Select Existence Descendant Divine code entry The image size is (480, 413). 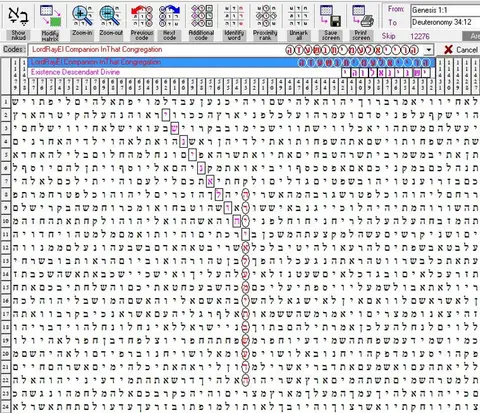click(231, 72)
